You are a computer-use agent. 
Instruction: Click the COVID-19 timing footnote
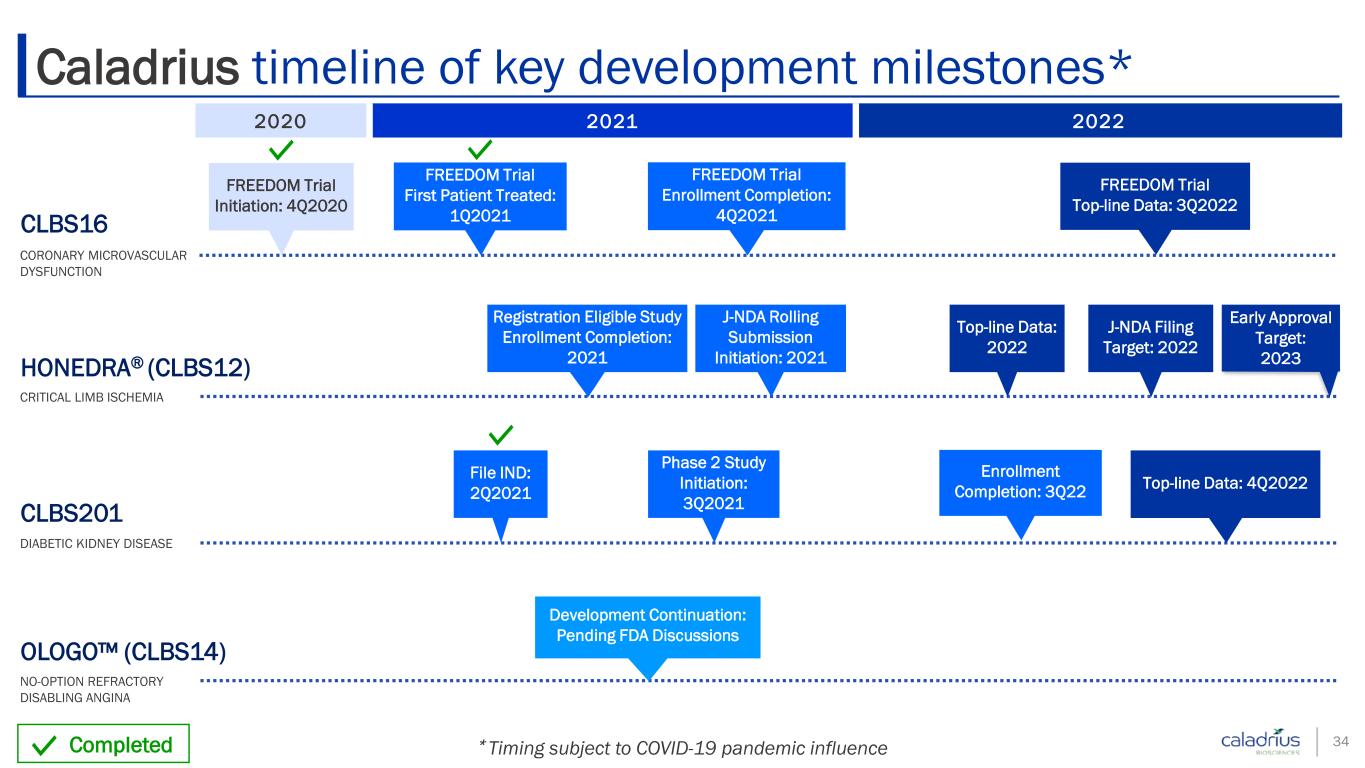tap(683, 747)
